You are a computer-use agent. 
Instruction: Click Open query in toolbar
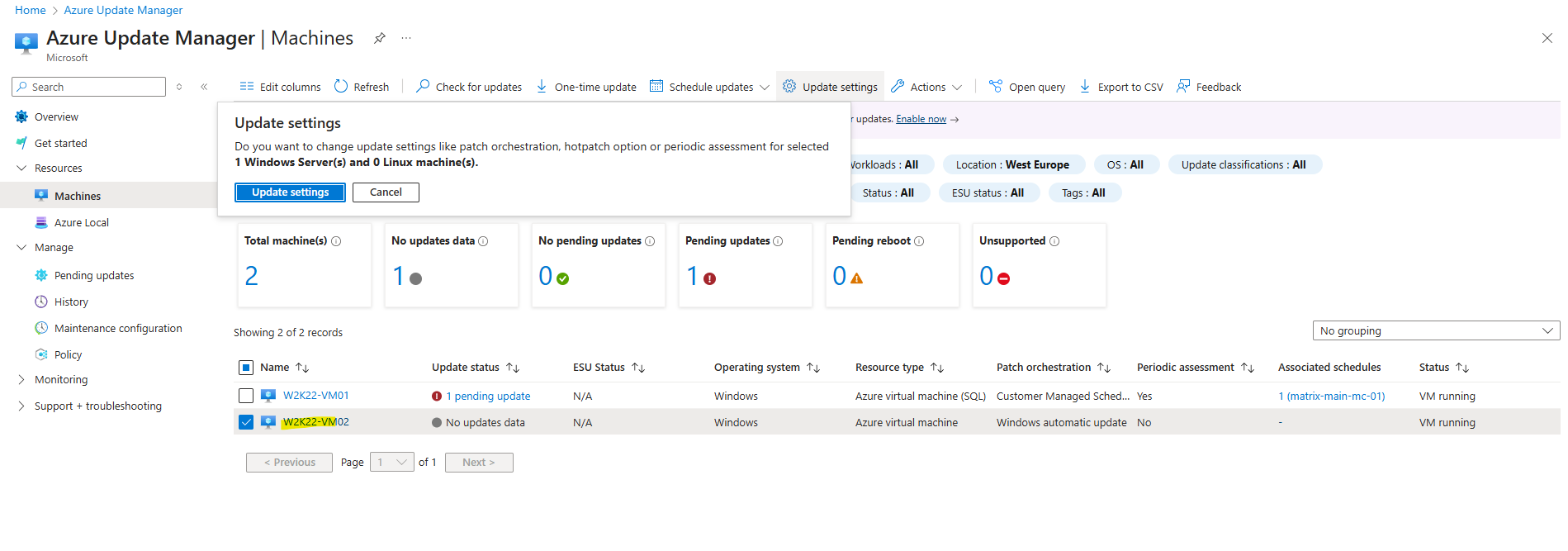coord(1027,87)
